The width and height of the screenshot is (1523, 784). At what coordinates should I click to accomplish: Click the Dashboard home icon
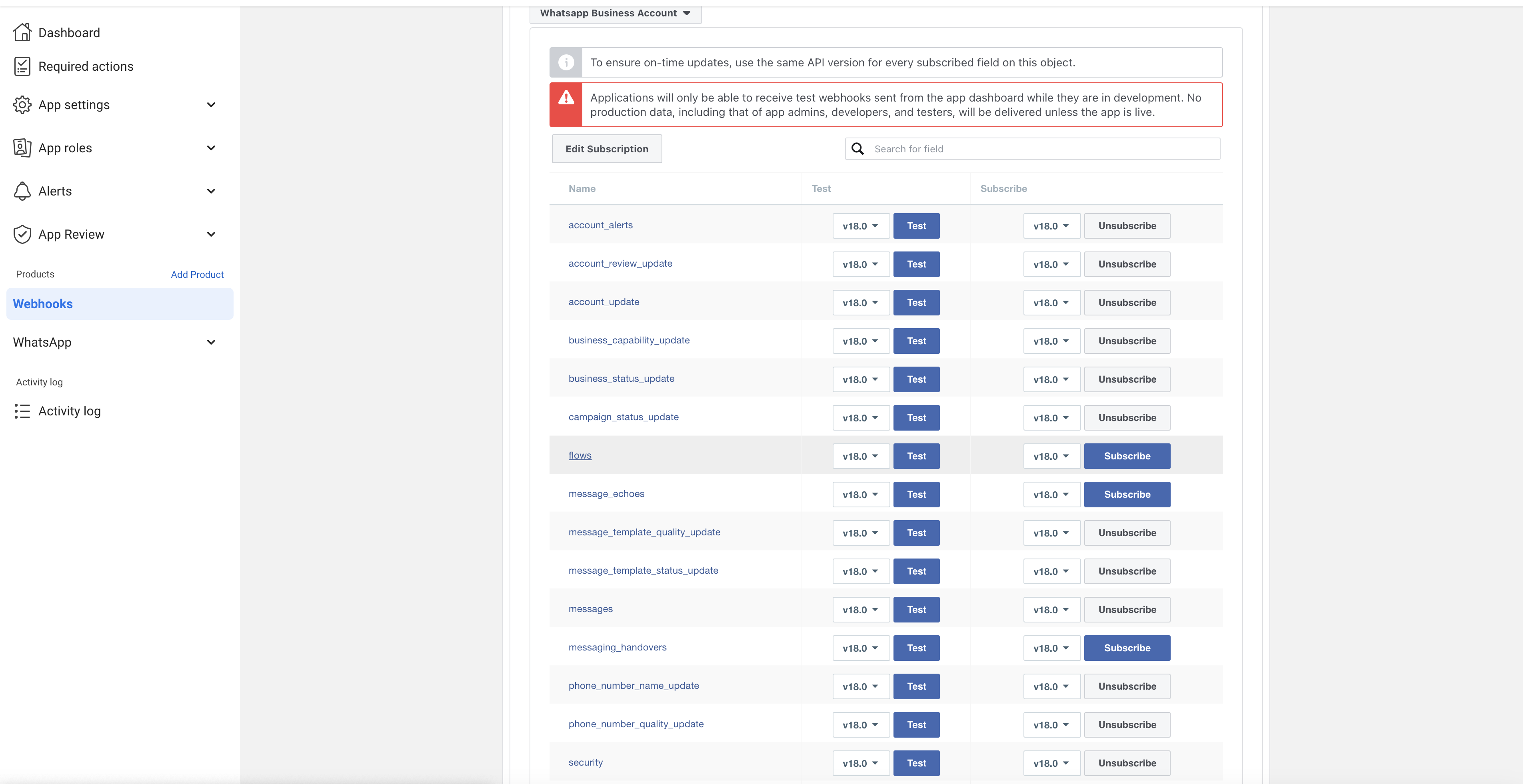pyautogui.click(x=22, y=32)
